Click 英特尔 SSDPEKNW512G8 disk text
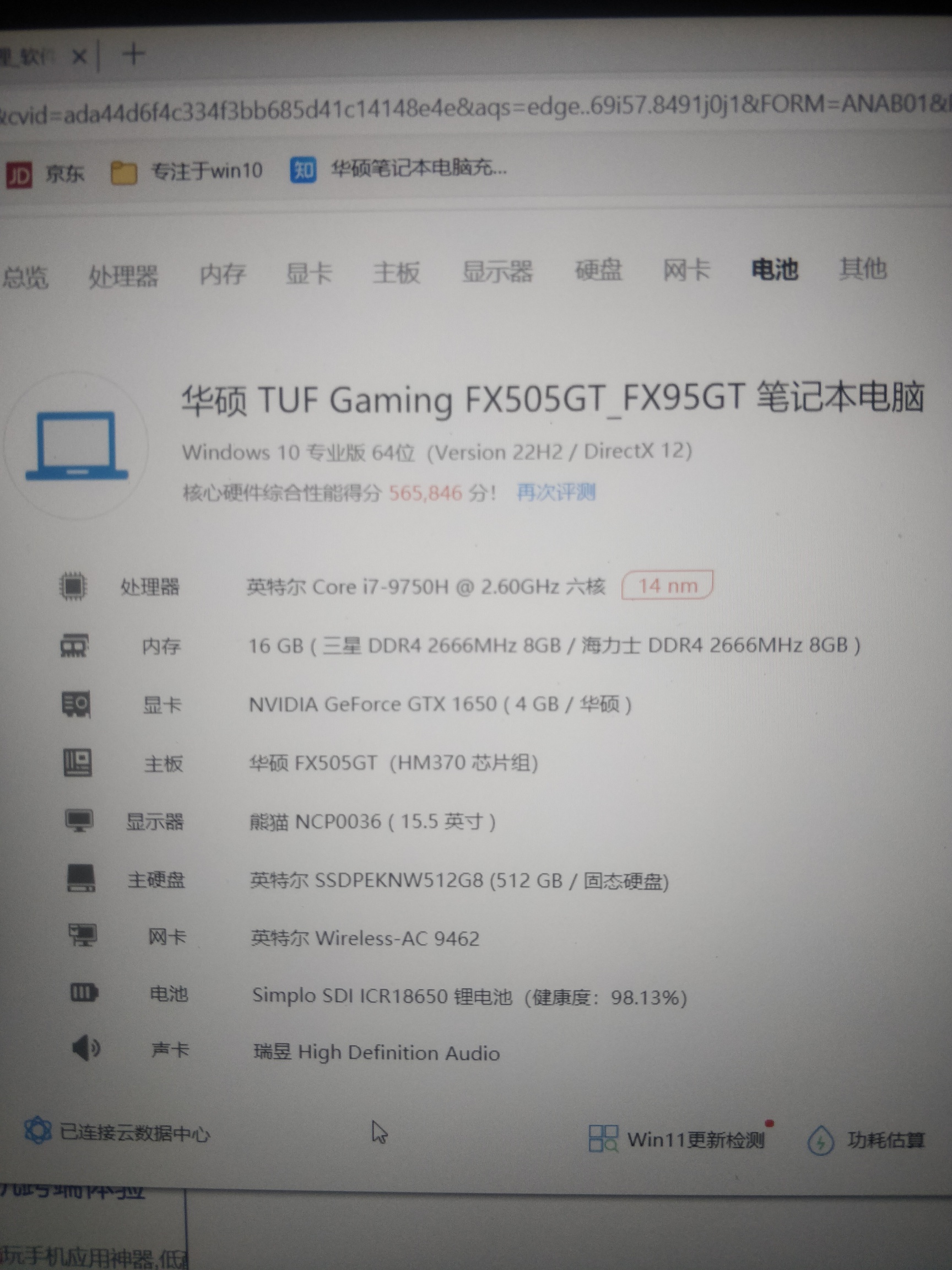The width and height of the screenshot is (952, 1270). (459, 881)
